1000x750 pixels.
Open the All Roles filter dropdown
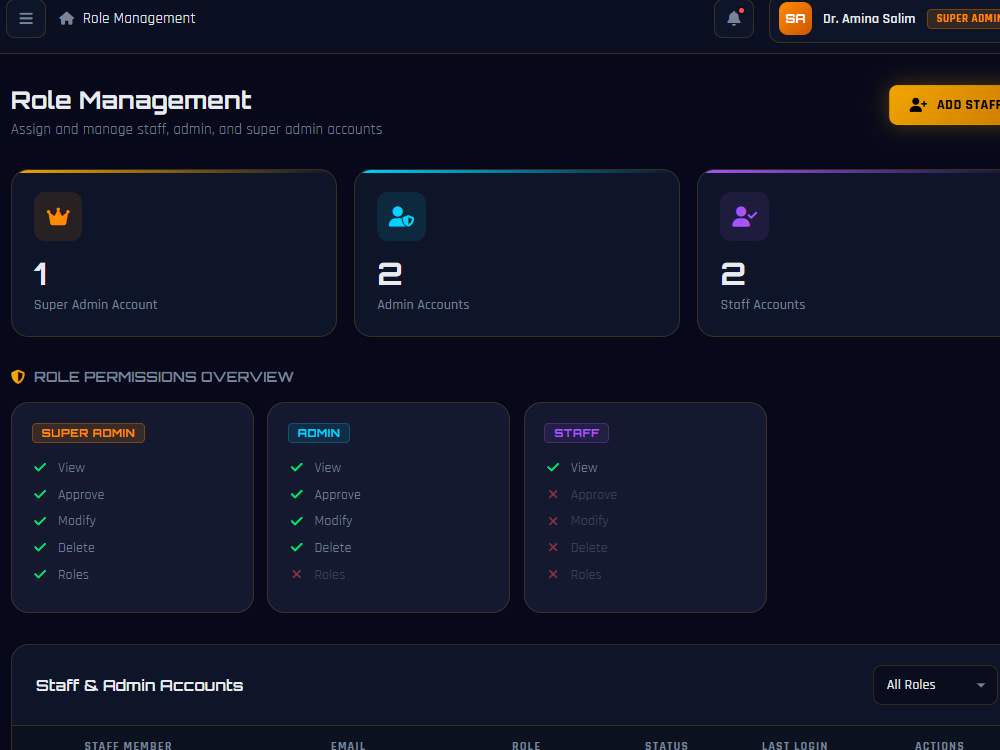935,685
